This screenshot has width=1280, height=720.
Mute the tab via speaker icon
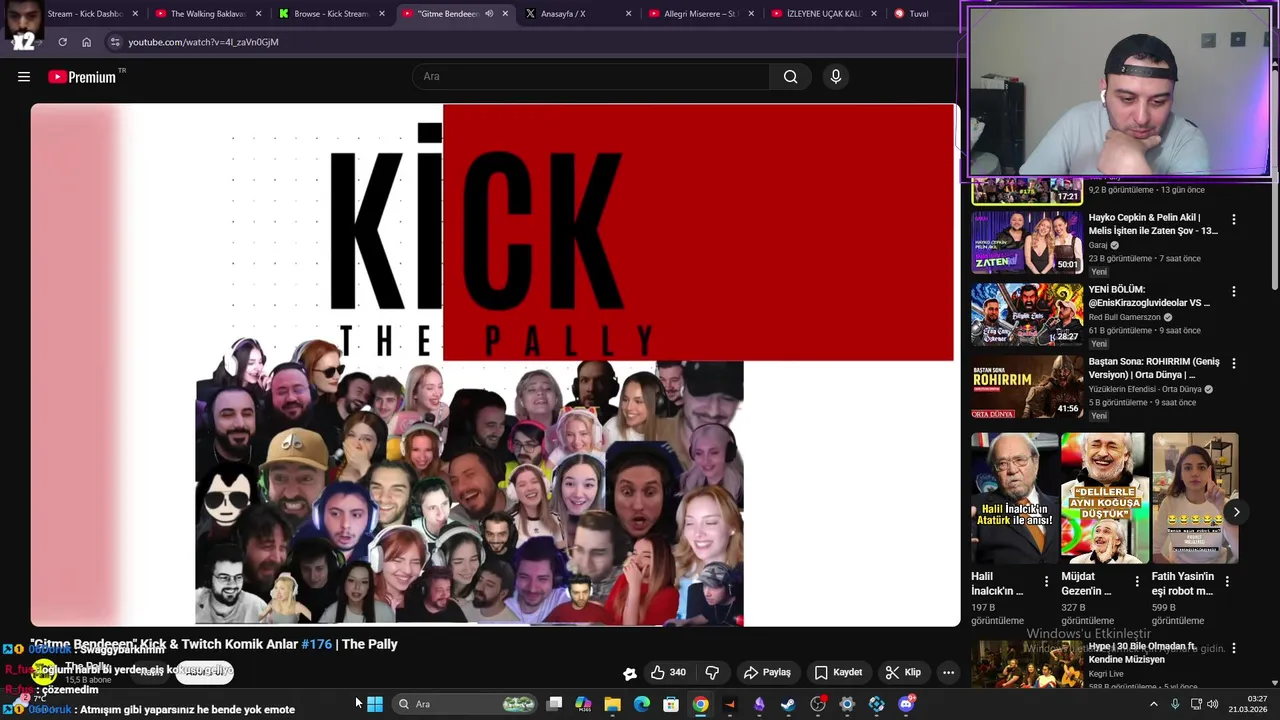click(489, 14)
